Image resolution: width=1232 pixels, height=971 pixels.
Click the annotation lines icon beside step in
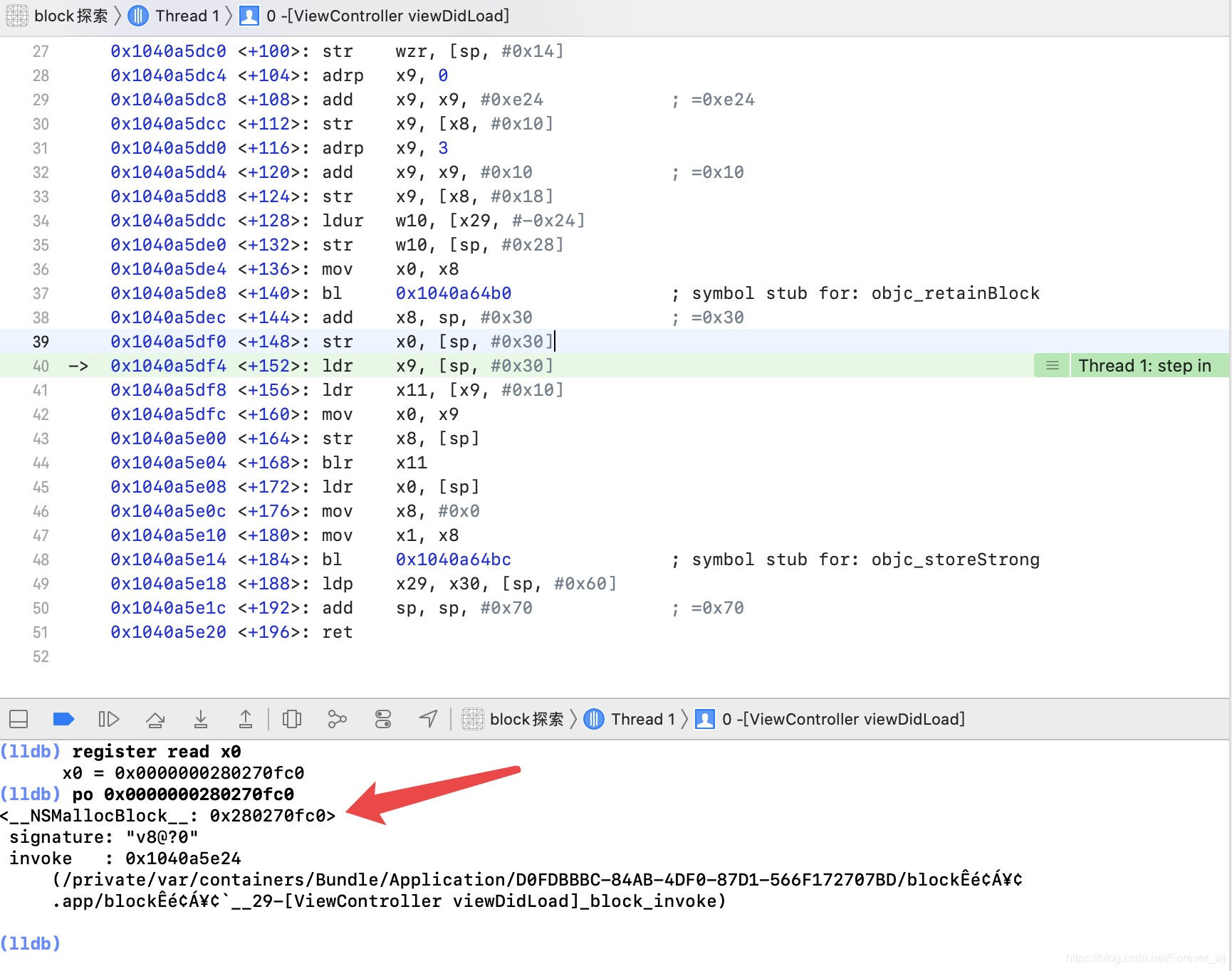click(1052, 366)
